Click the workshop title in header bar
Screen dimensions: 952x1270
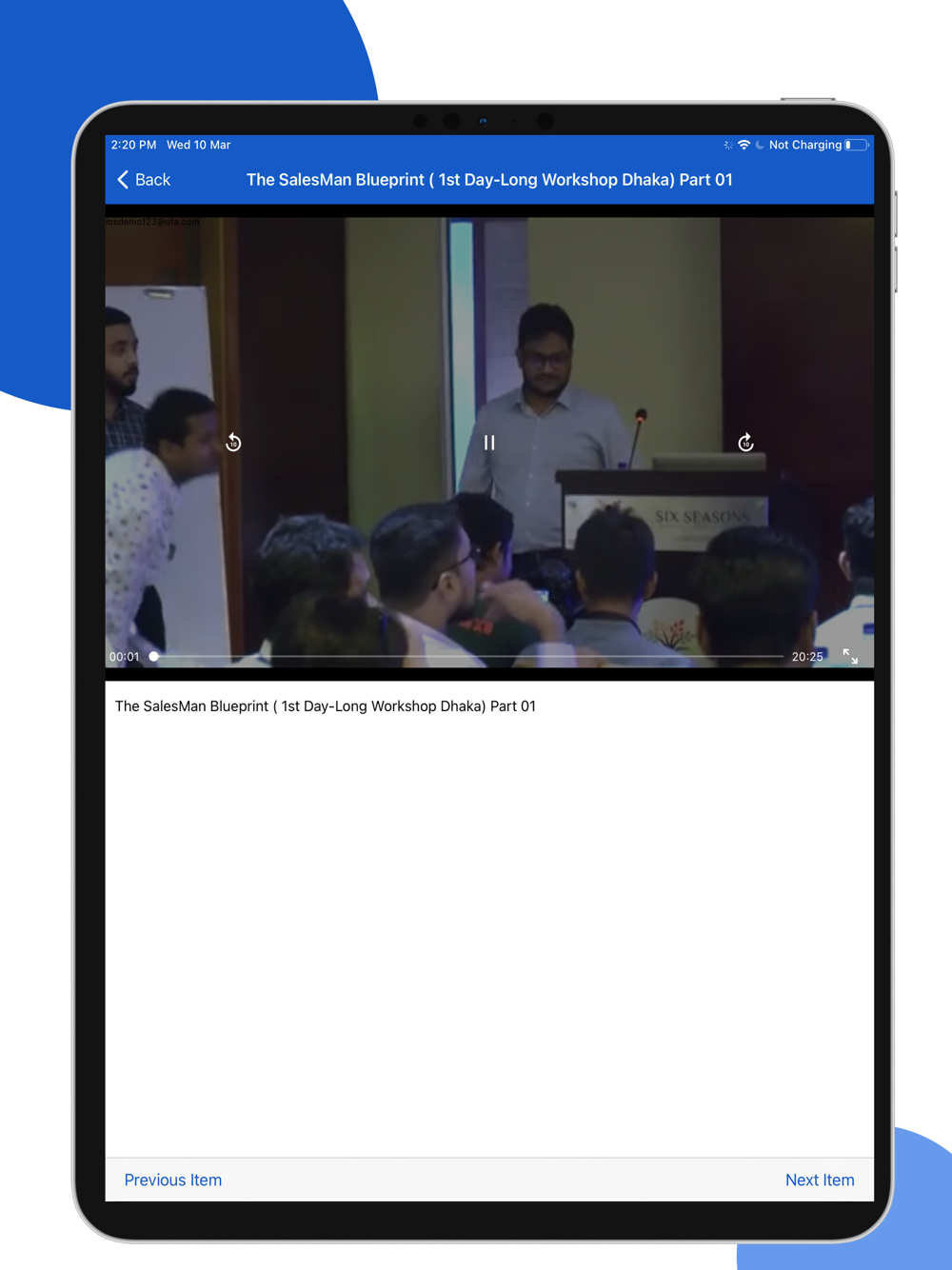tap(489, 180)
